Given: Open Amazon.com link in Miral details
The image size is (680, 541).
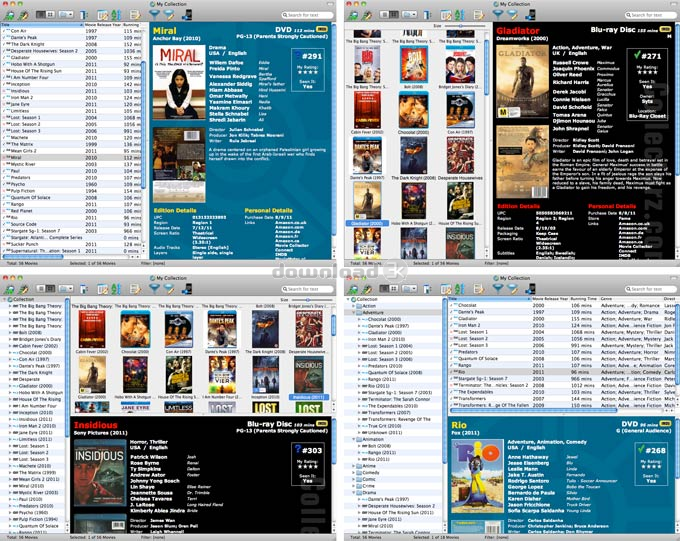Looking at the screenshot, I should click(x=289, y=227).
